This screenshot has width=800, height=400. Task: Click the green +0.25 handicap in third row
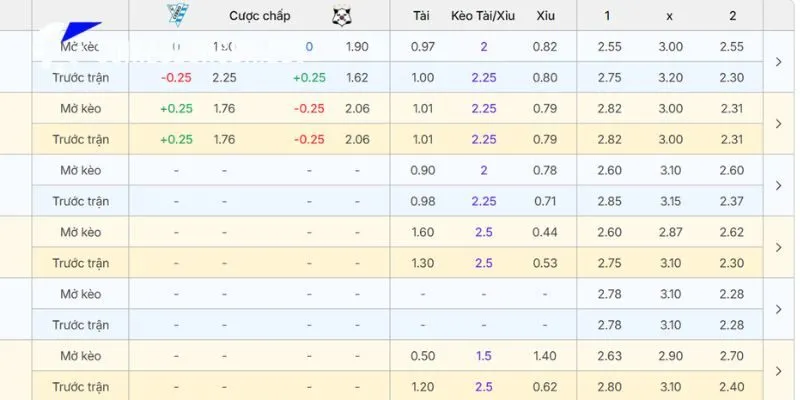click(176, 108)
